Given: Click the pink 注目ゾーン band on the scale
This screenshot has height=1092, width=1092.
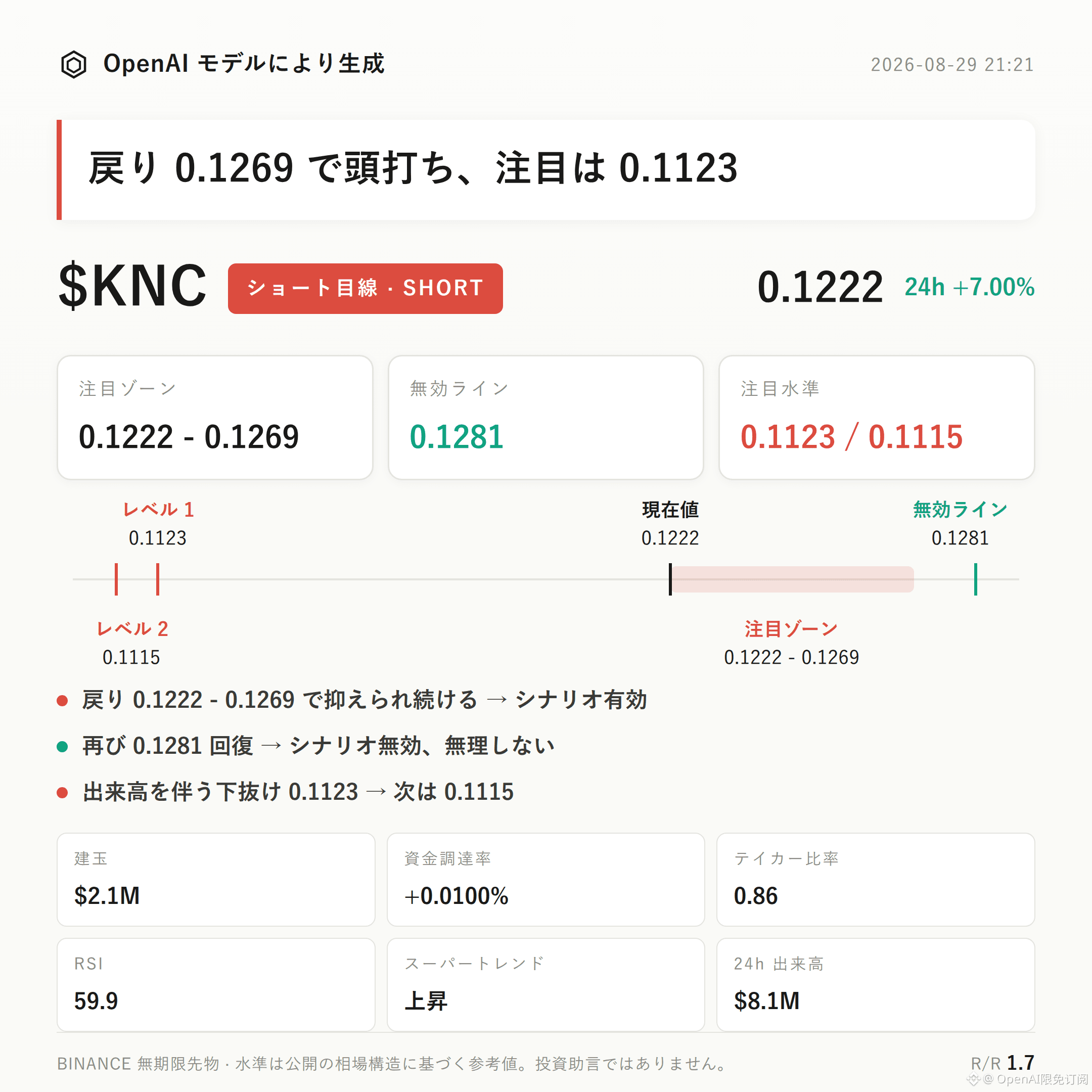Looking at the screenshot, I should pos(792,579).
